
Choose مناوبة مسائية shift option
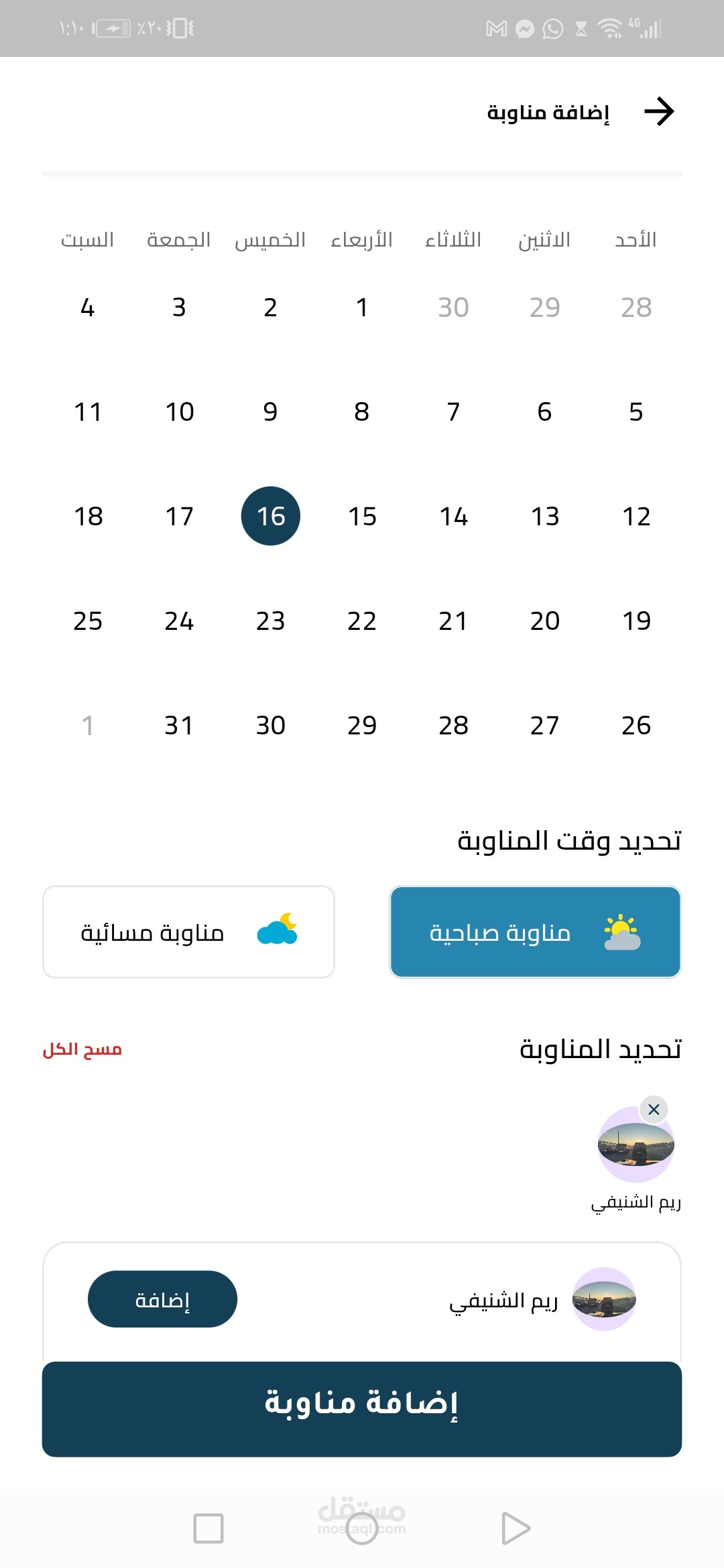click(188, 932)
